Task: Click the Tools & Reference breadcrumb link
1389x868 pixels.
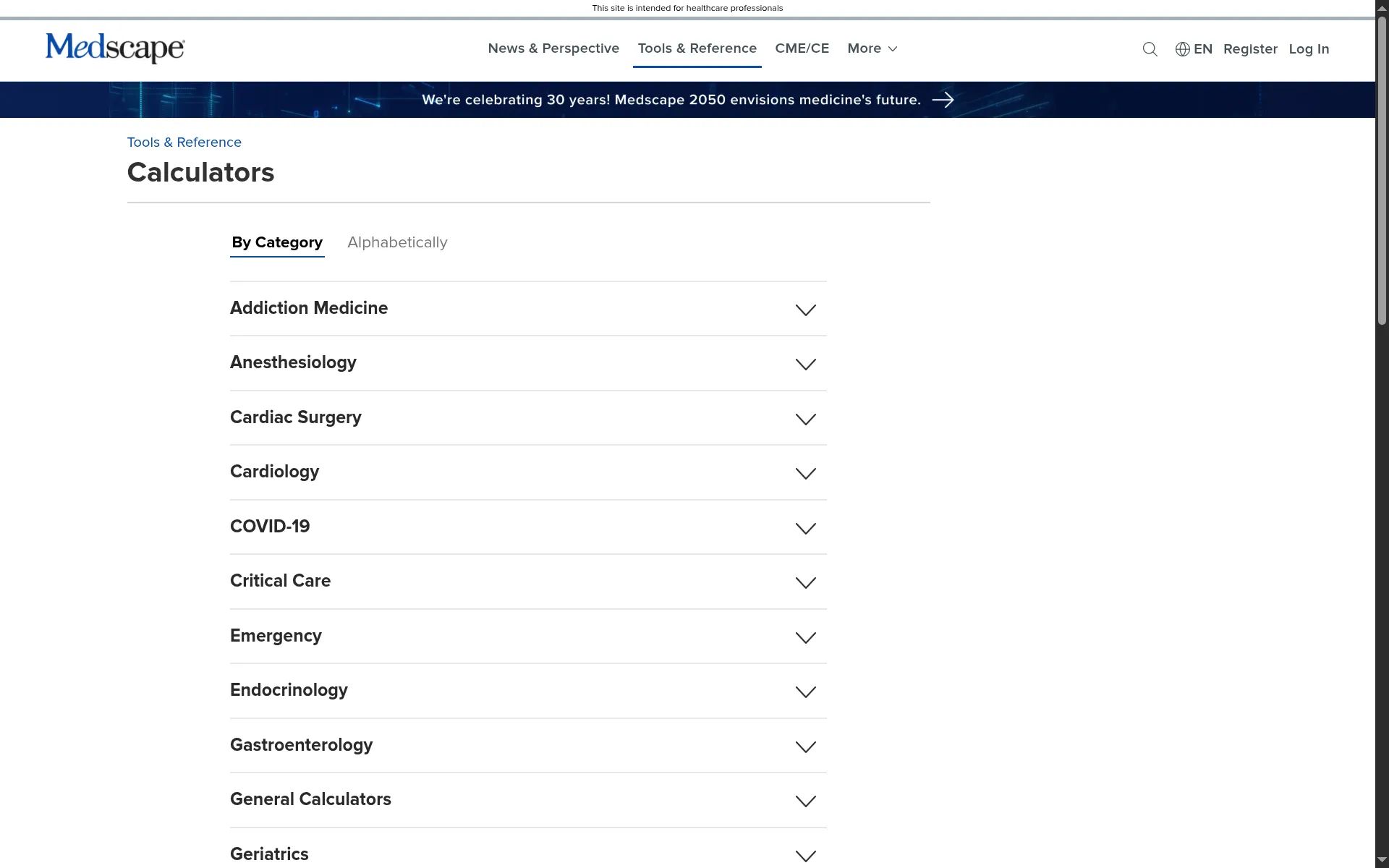Action: click(184, 142)
